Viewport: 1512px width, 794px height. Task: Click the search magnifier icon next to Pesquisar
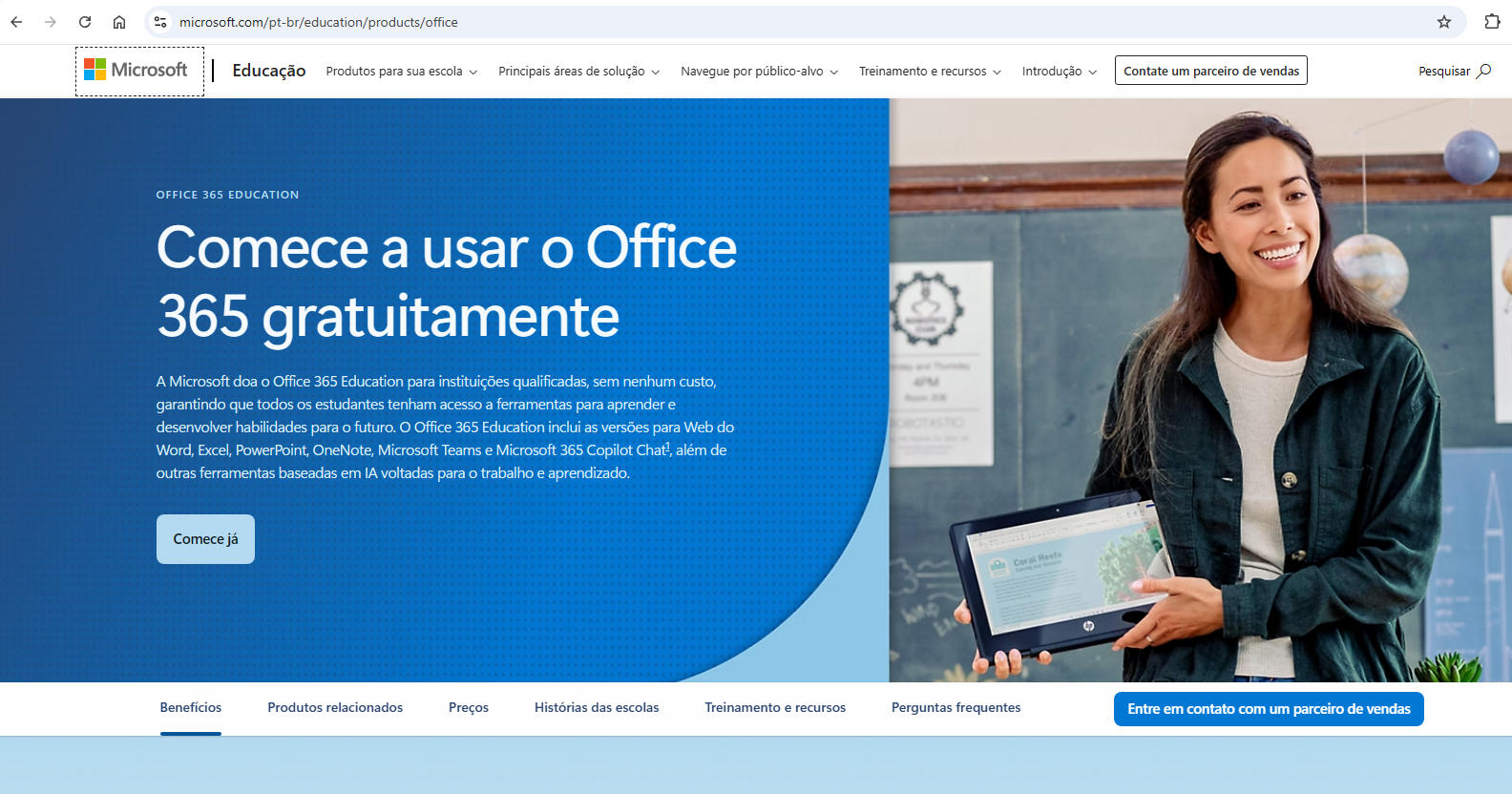1483,71
